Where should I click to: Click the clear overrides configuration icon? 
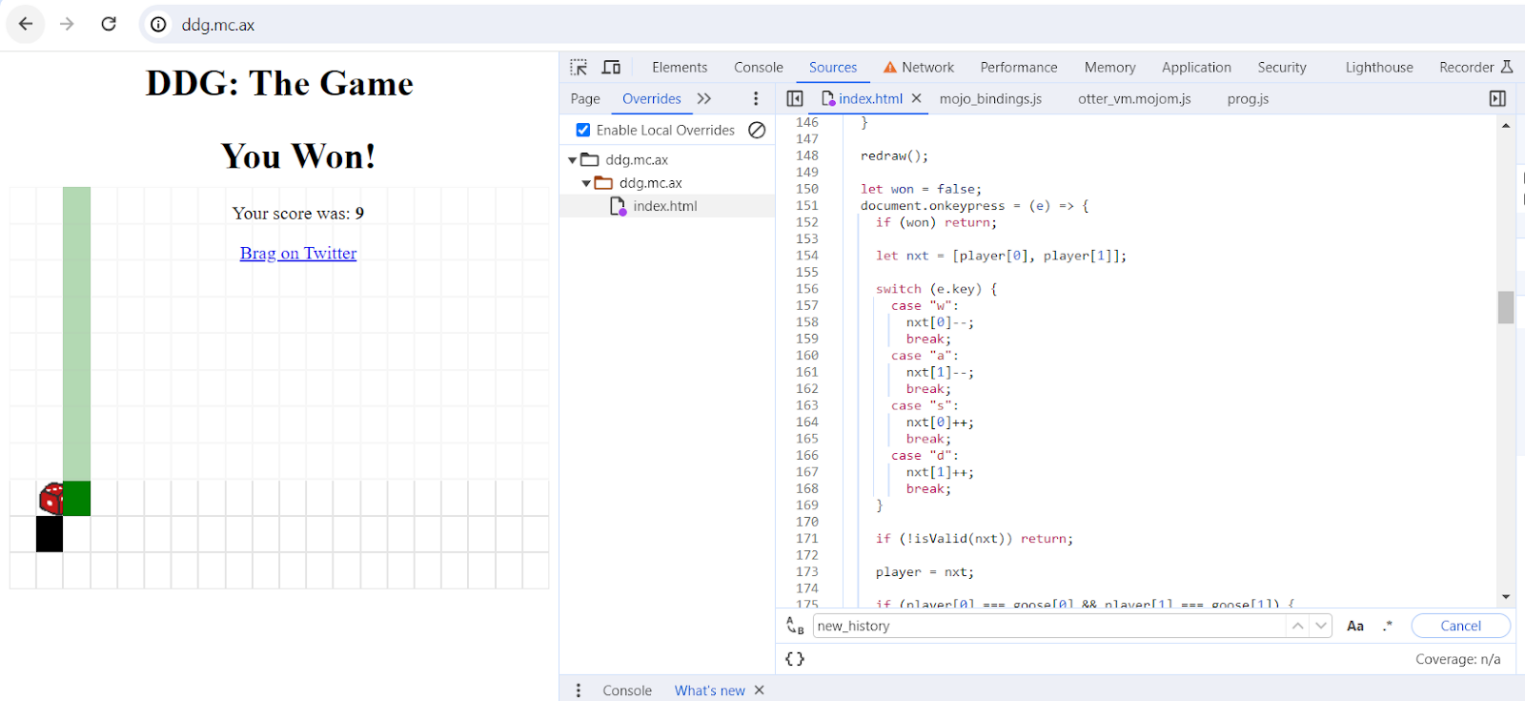tap(757, 130)
